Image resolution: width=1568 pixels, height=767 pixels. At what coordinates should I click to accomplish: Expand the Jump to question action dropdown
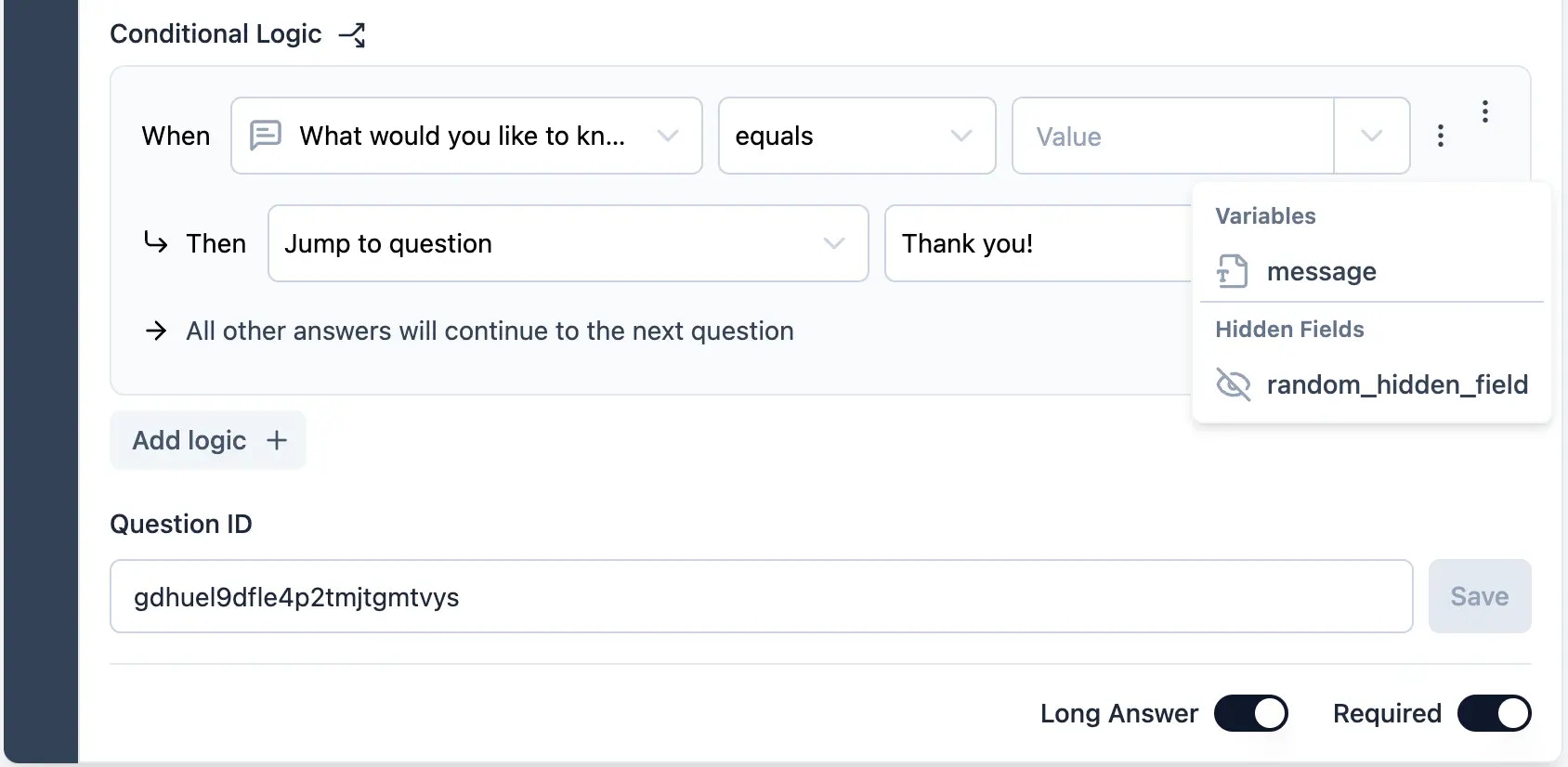click(568, 243)
